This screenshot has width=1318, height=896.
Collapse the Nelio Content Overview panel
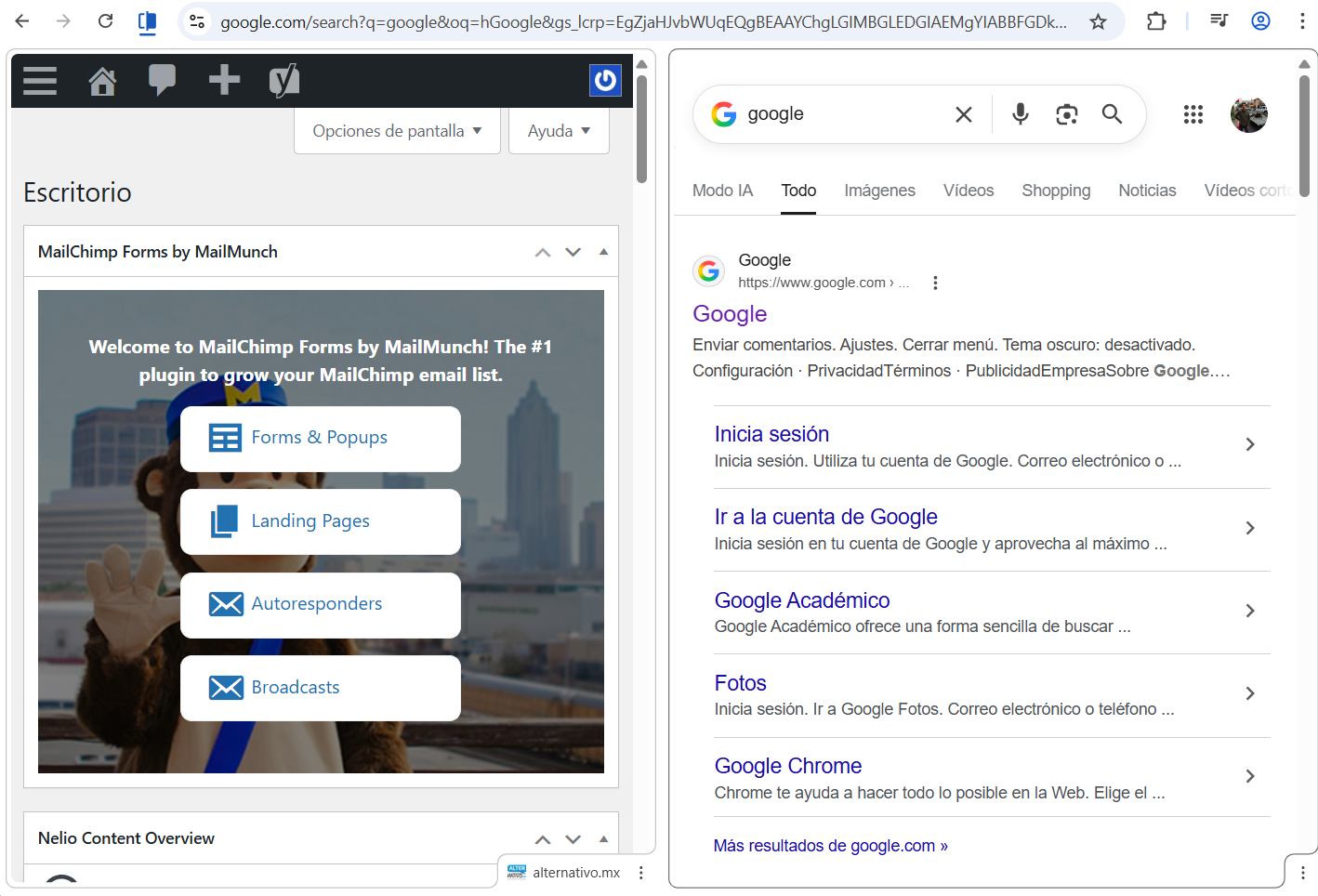click(603, 839)
